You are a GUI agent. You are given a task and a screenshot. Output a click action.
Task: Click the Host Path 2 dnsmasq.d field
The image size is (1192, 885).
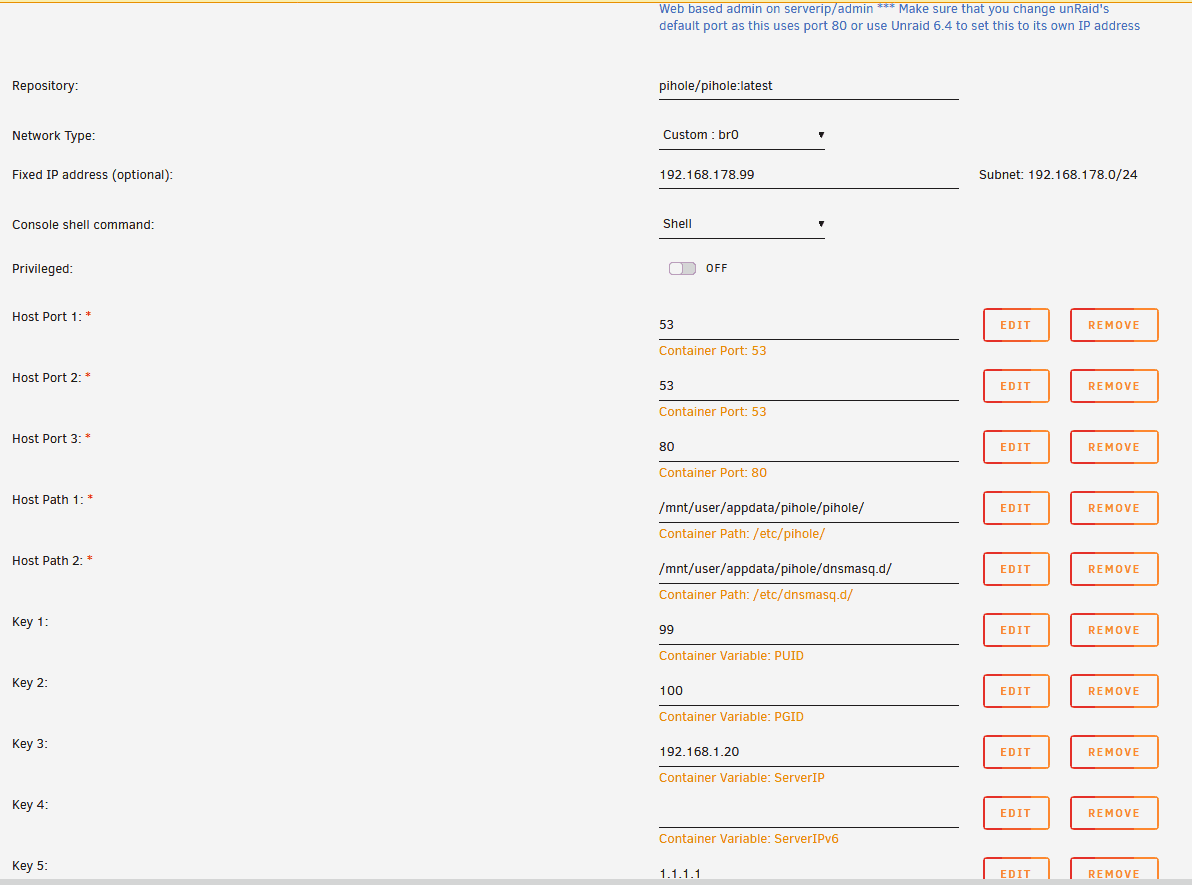pos(808,569)
